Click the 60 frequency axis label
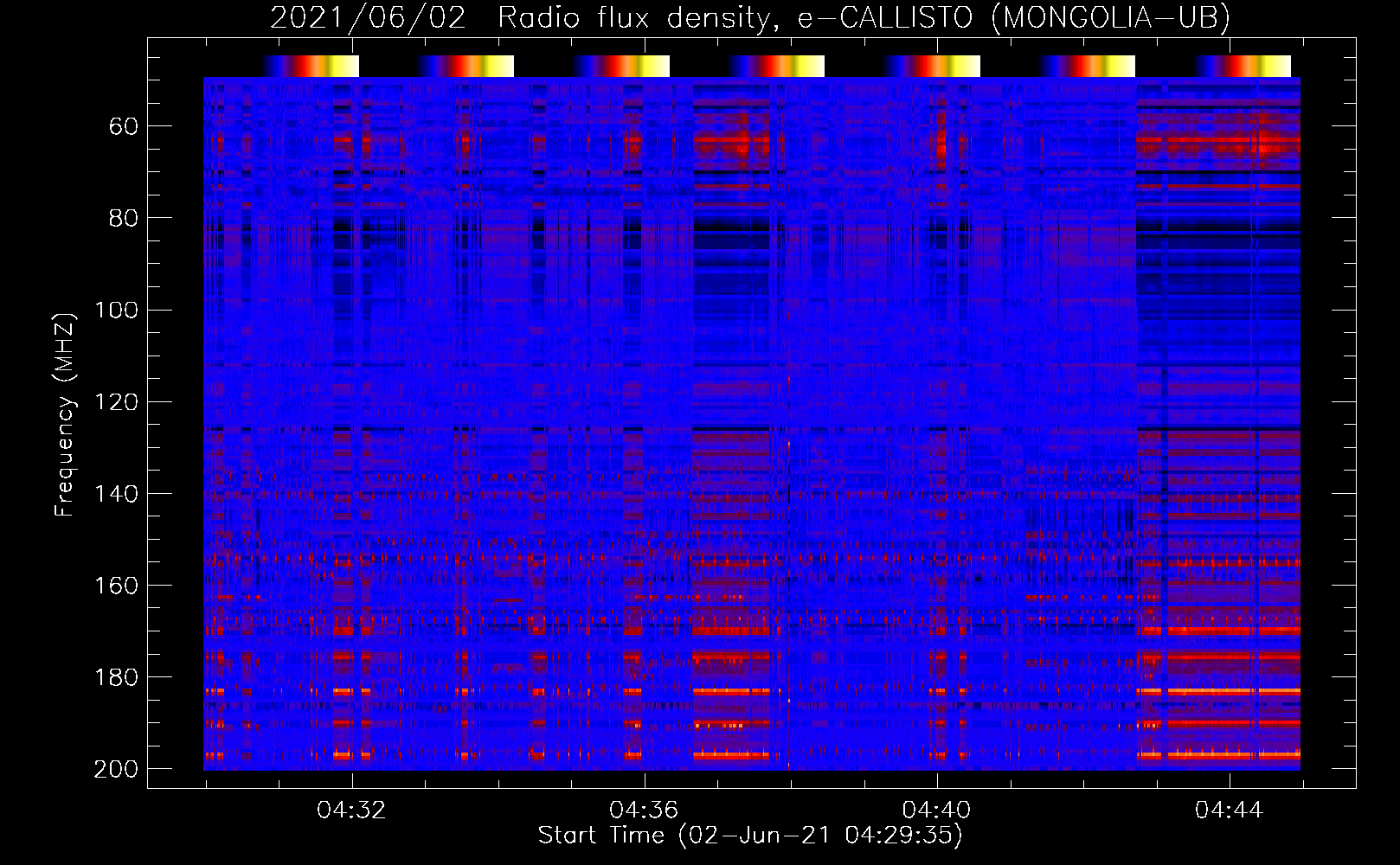Screen dimensions: 1400x865 point(124,127)
